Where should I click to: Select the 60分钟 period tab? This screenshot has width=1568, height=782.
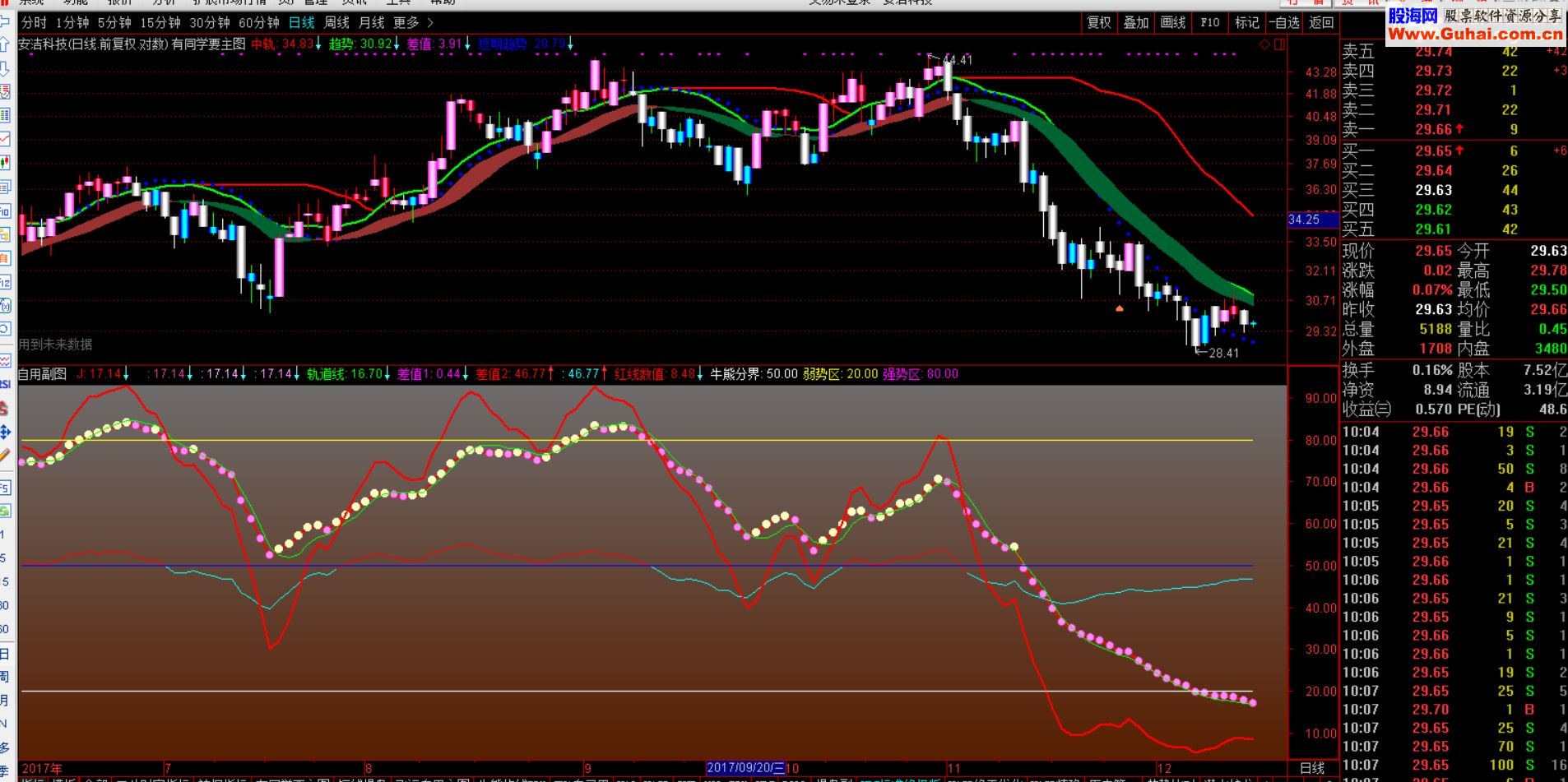[259, 22]
